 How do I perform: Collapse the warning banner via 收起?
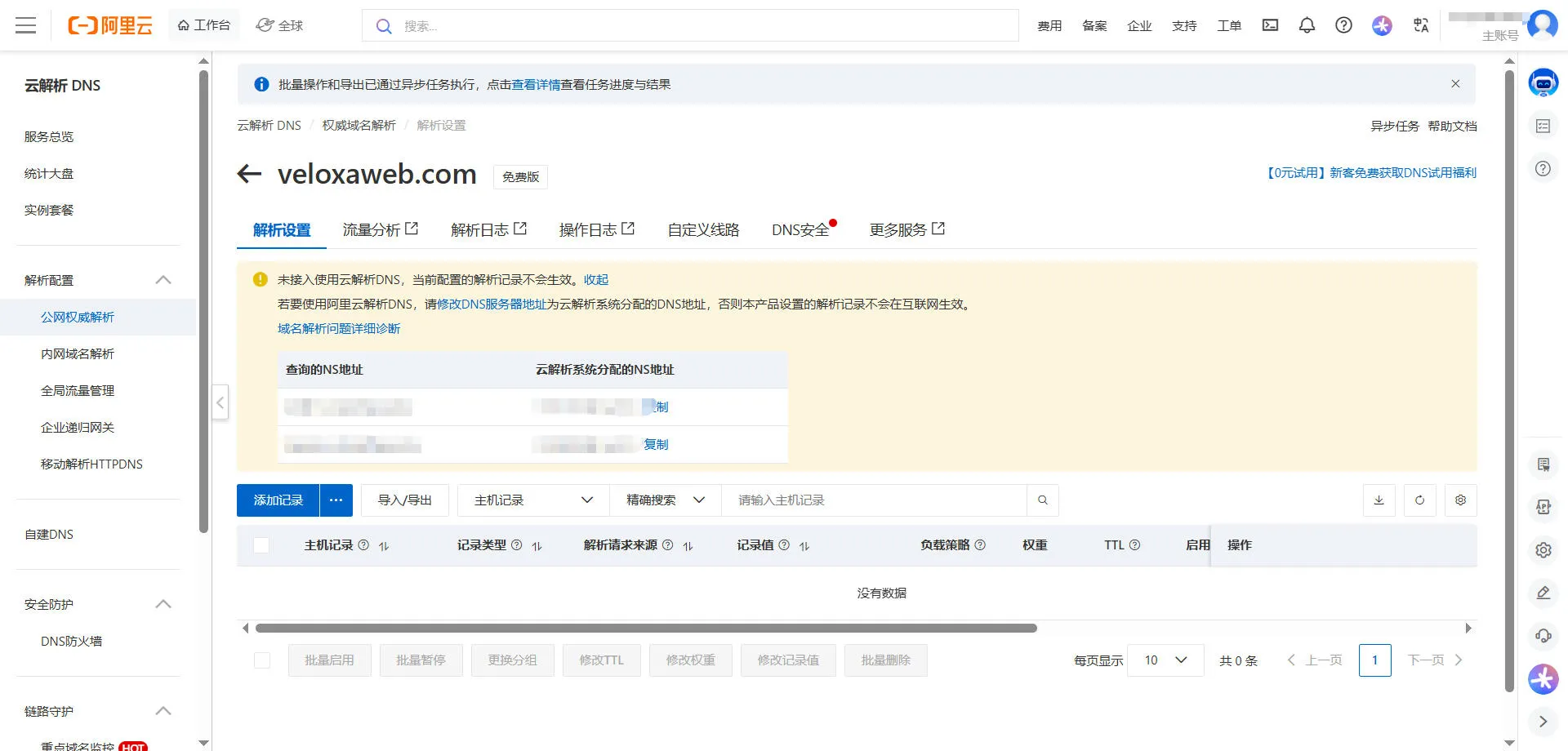595,279
